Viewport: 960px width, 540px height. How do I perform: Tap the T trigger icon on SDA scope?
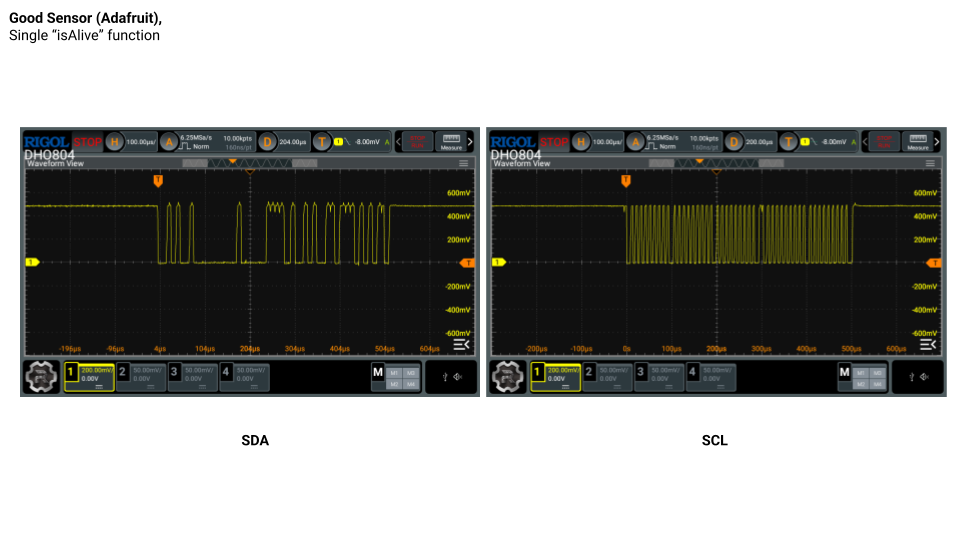click(321, 142)
